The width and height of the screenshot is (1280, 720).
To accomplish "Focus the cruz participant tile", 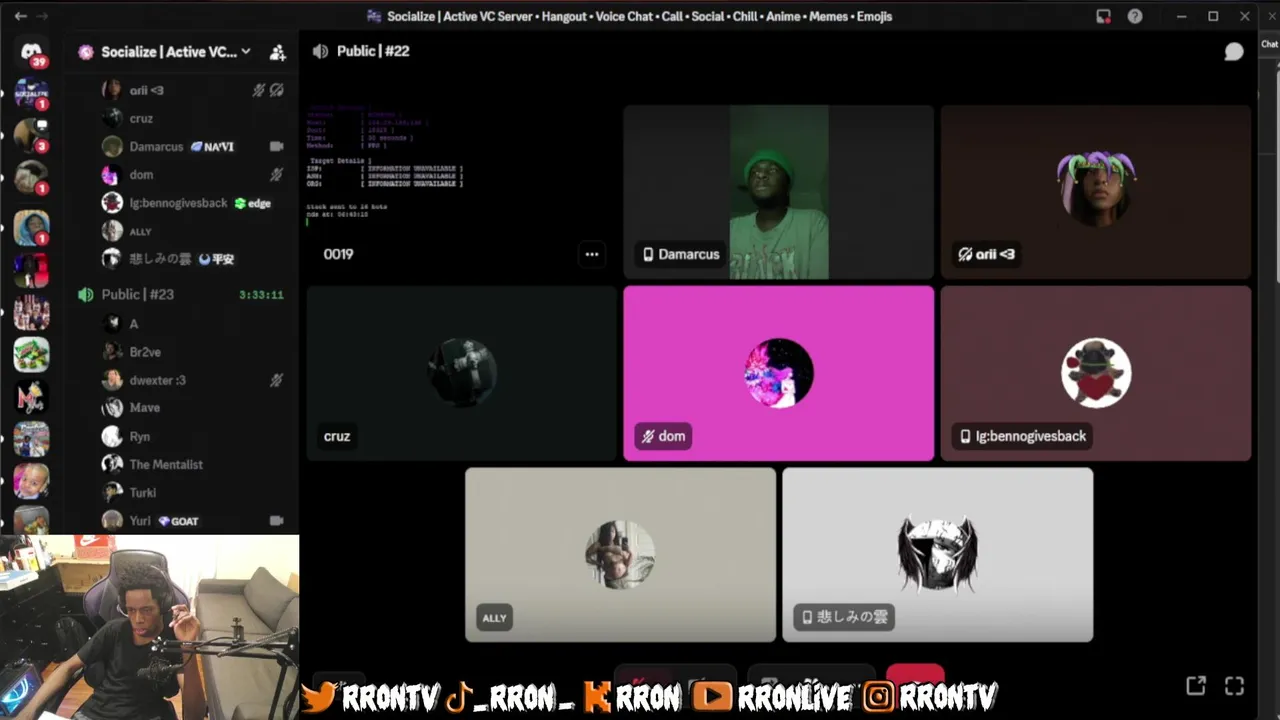I will click(461, 373).
